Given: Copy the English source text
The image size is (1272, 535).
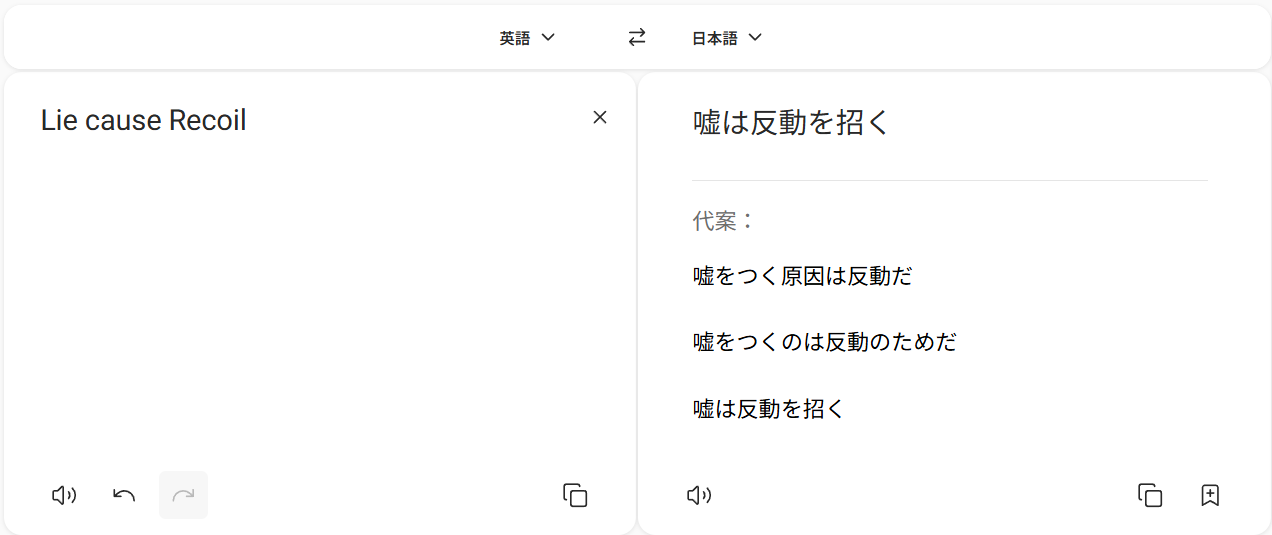Looking at the screenshot, I should 575,495.
